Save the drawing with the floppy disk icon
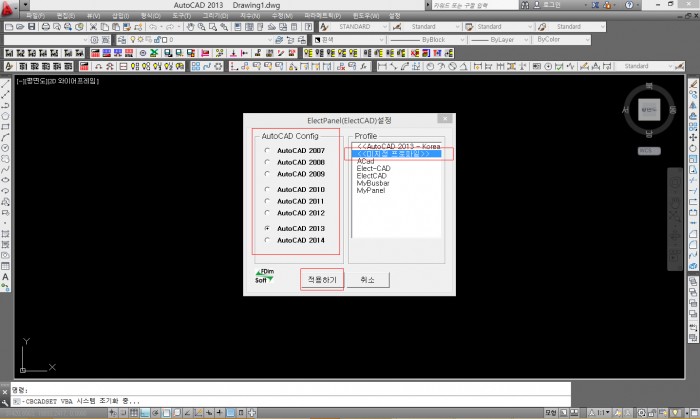The image size is (700, 419). [31, 27]
